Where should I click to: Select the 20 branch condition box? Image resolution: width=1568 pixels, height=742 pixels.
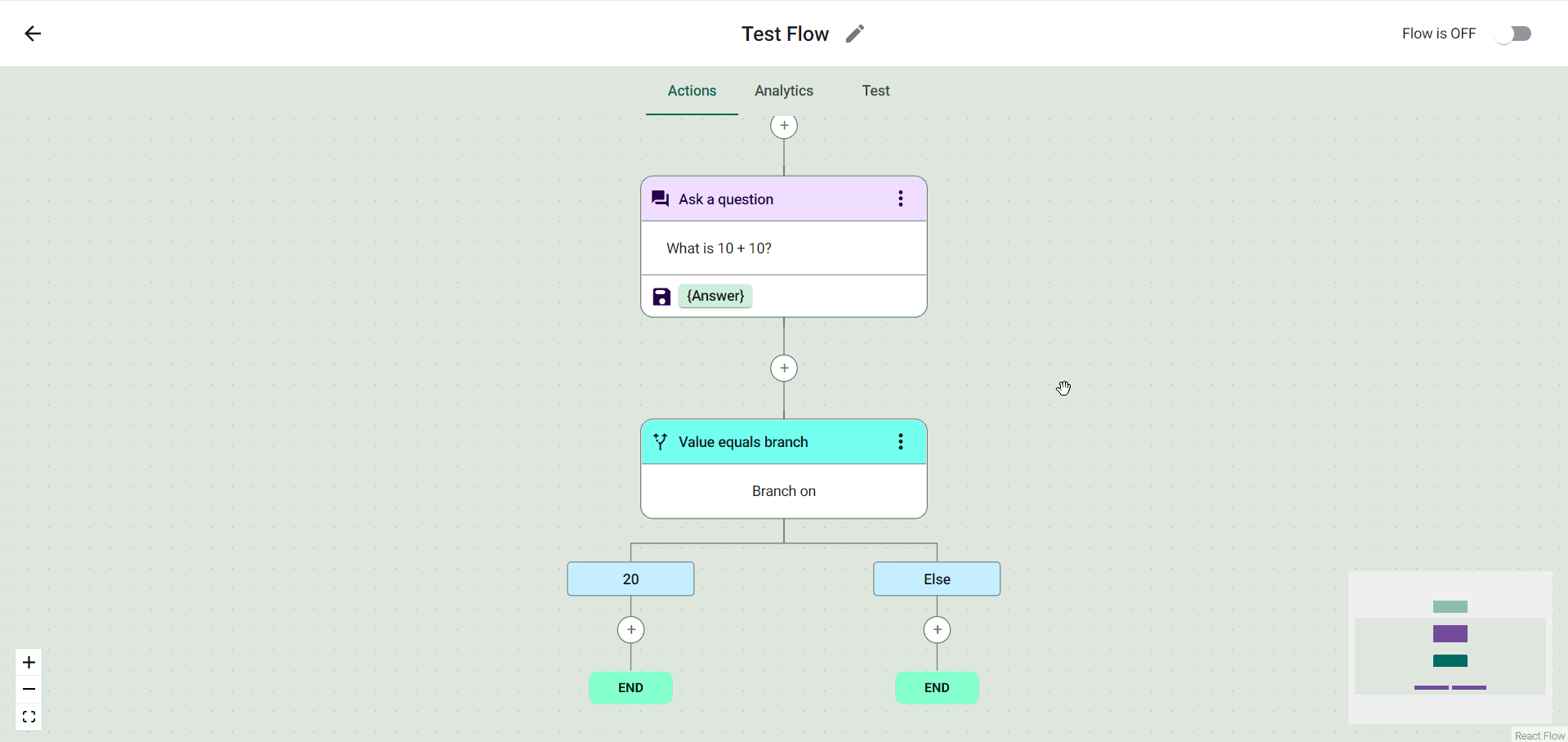tap(630, 579)
